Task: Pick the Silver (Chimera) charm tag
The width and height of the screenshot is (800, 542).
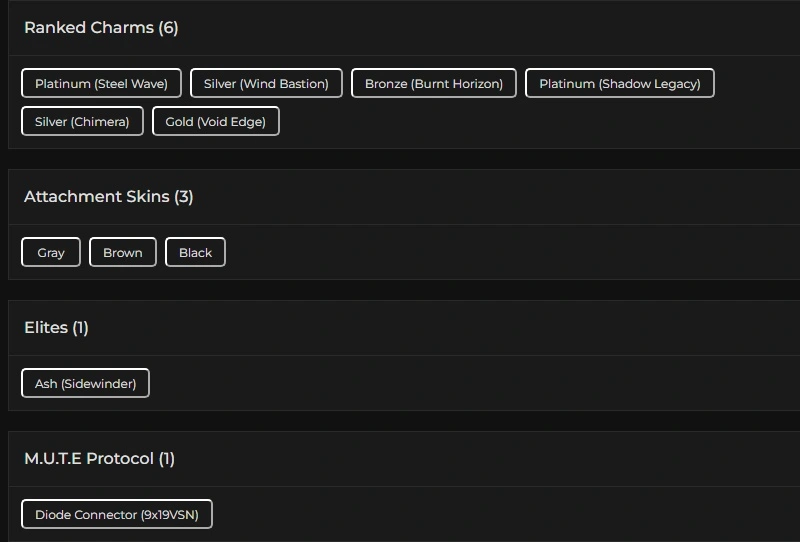Action: click(x=82, y=122)
